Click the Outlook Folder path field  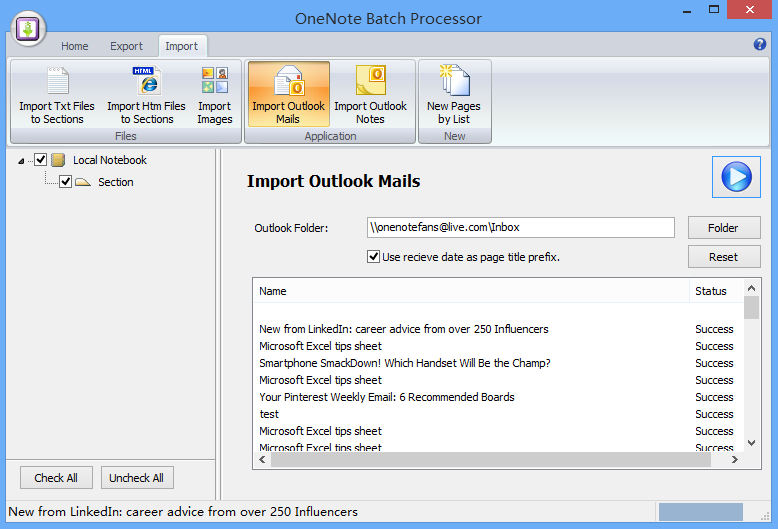click(x=520, y=227)
